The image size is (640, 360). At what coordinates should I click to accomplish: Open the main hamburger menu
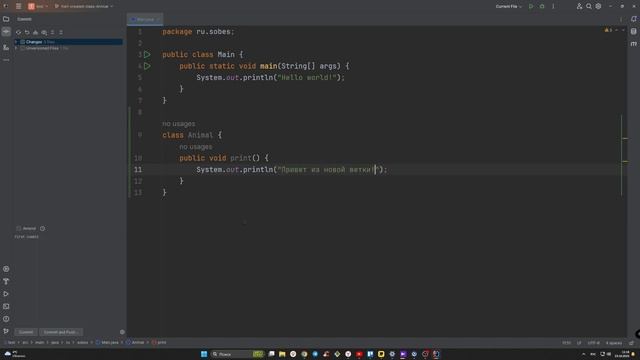pos(18,6)
